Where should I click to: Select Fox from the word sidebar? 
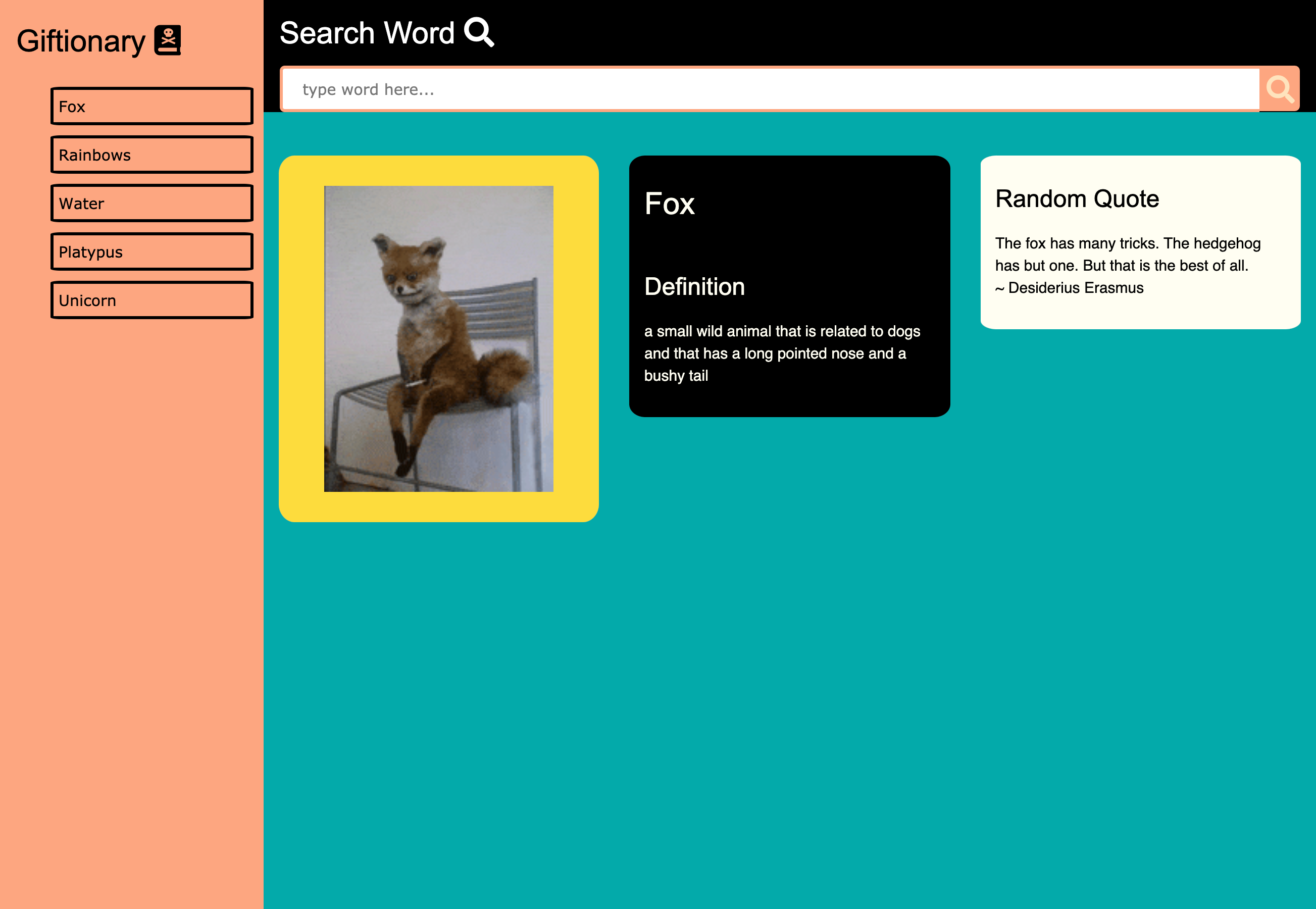pos(151,106)
